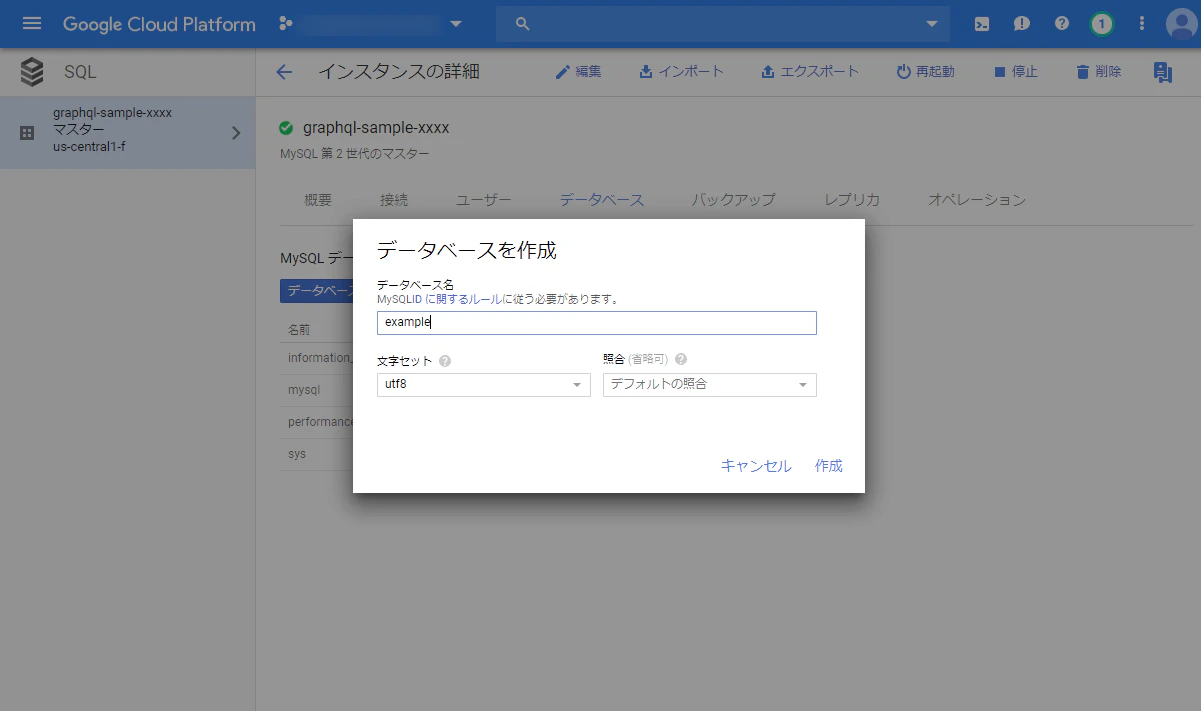
Task: Switch to the オペレーション tab
Action: (x=977, y=200)
